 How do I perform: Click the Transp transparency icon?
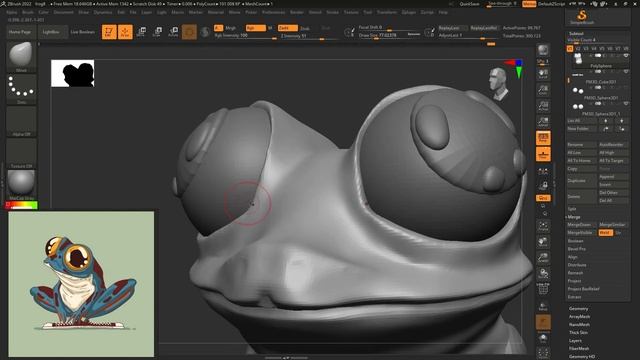543,306
